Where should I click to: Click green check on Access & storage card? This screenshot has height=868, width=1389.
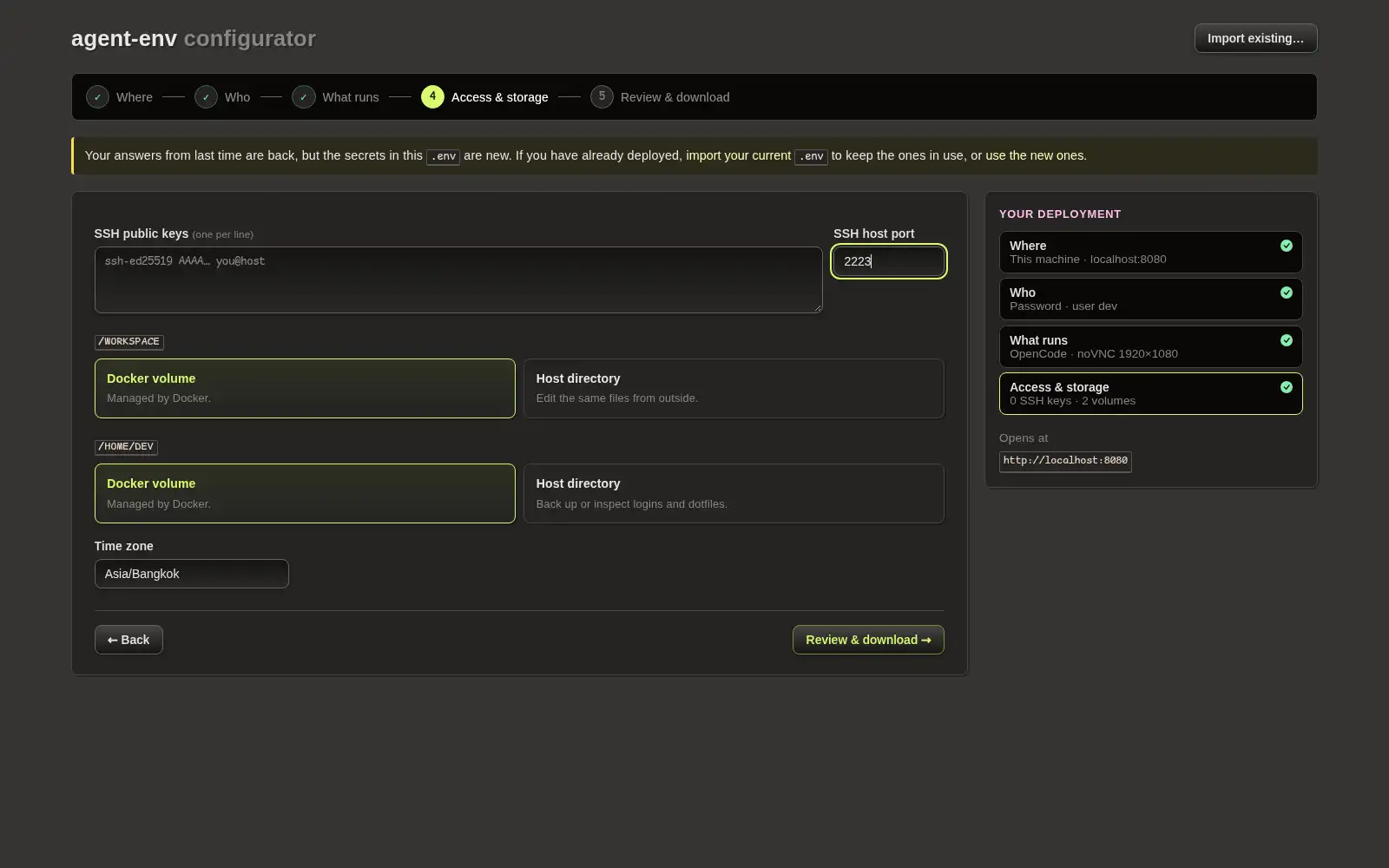click(1287, 387)
